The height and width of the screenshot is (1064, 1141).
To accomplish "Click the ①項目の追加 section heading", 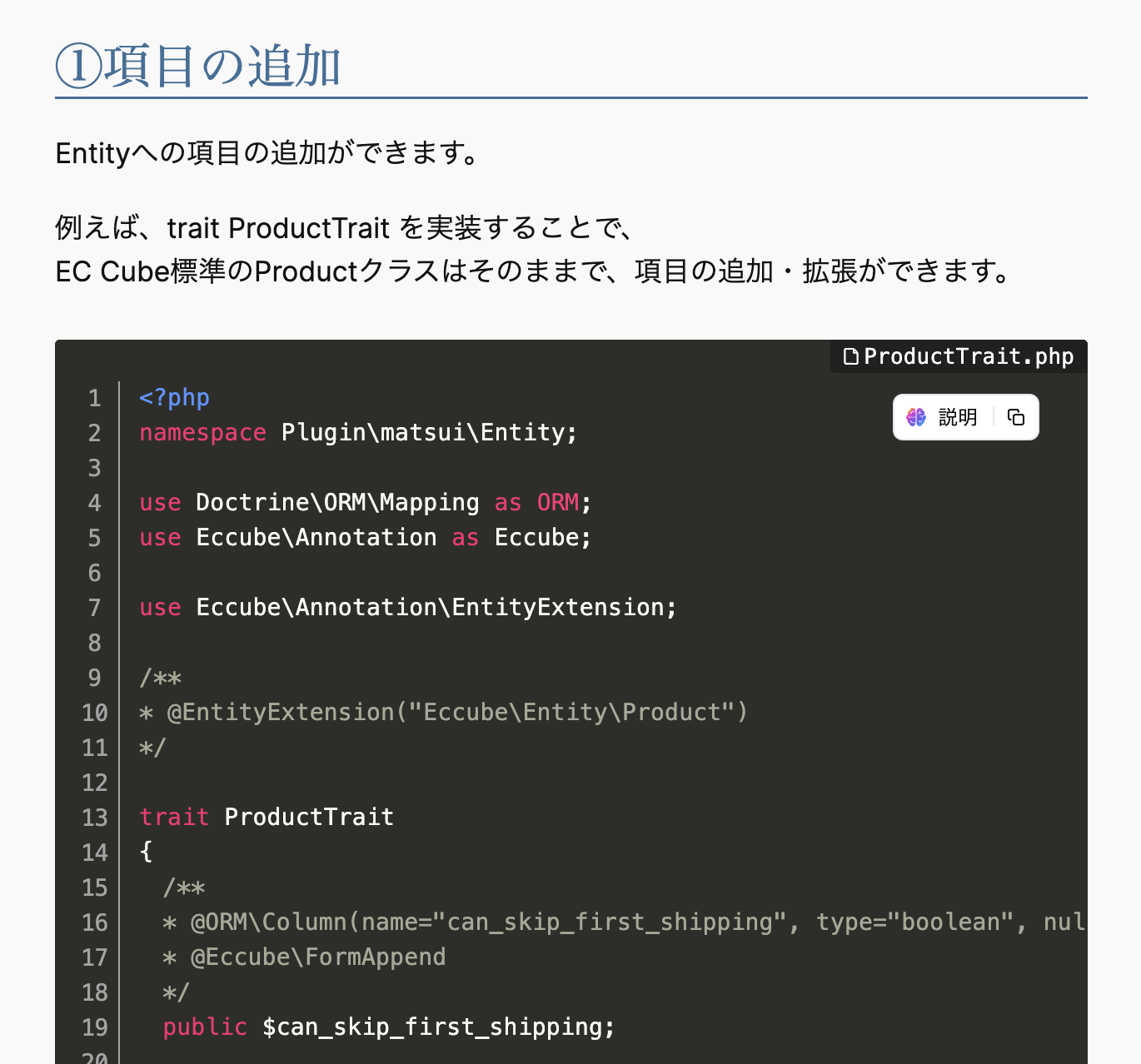I will [198, 67].
